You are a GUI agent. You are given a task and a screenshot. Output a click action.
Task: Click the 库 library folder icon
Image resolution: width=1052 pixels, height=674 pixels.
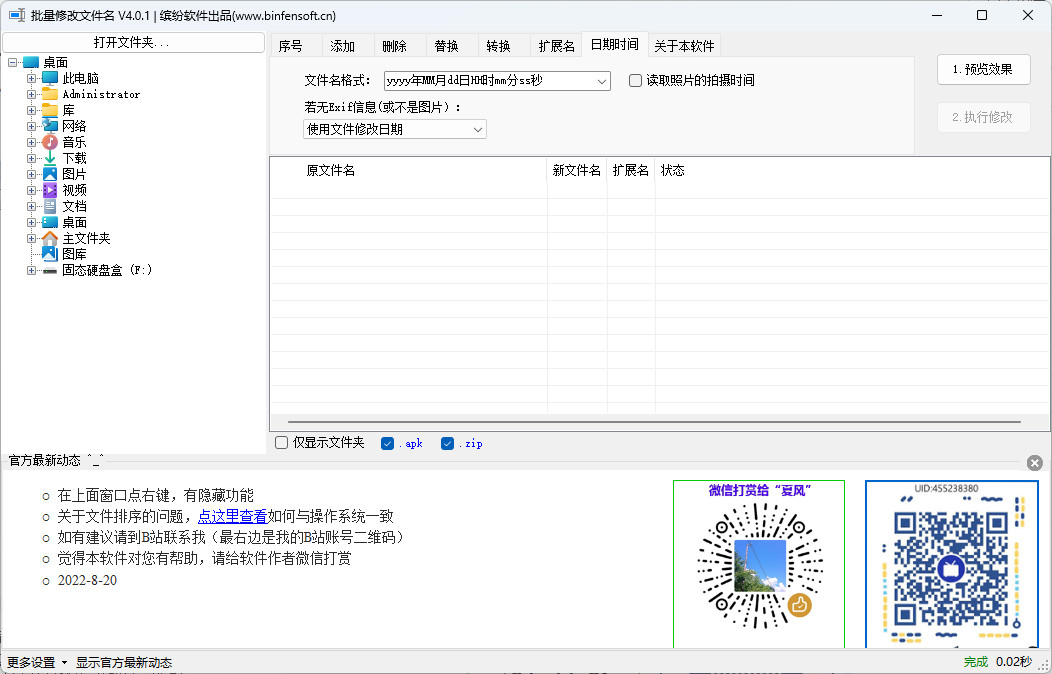(50, 111)
